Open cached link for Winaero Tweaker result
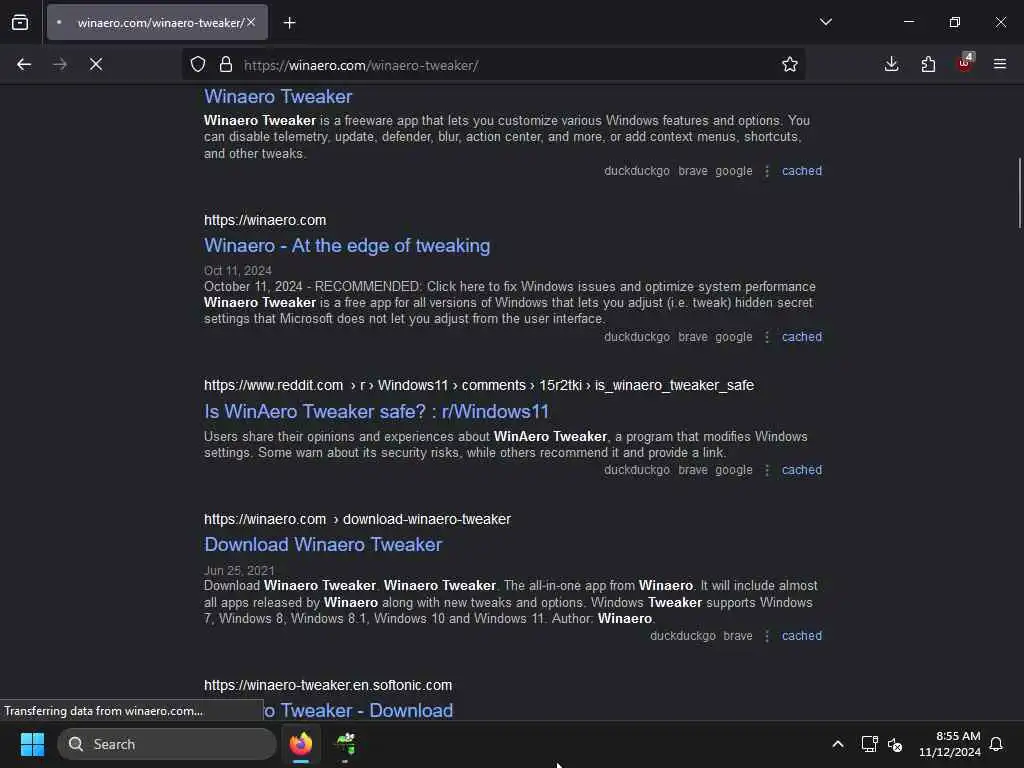The image size is (1024, 768). click(802, 171)
